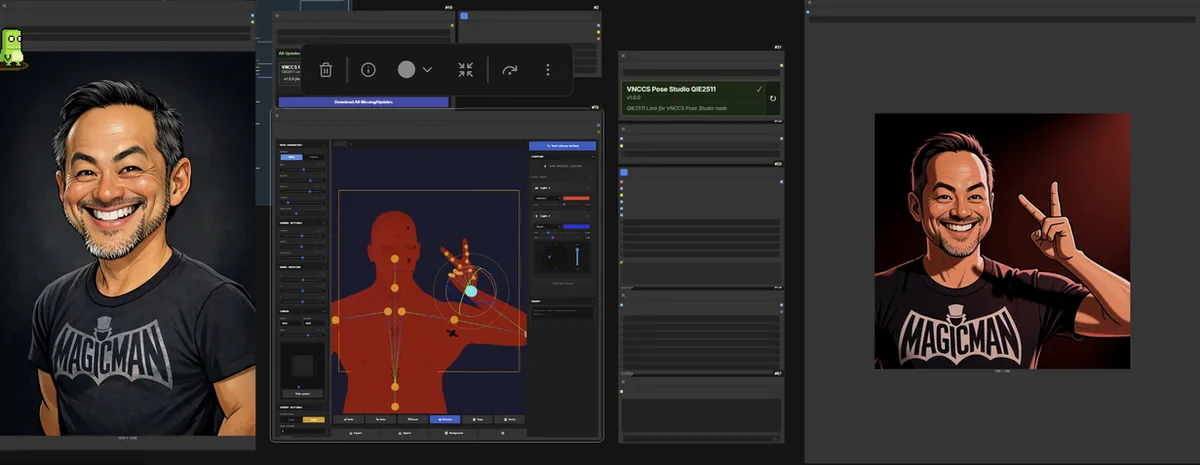Click the caricature input image preview
This screenshot has height=465, width=1200.
(127, 242)
